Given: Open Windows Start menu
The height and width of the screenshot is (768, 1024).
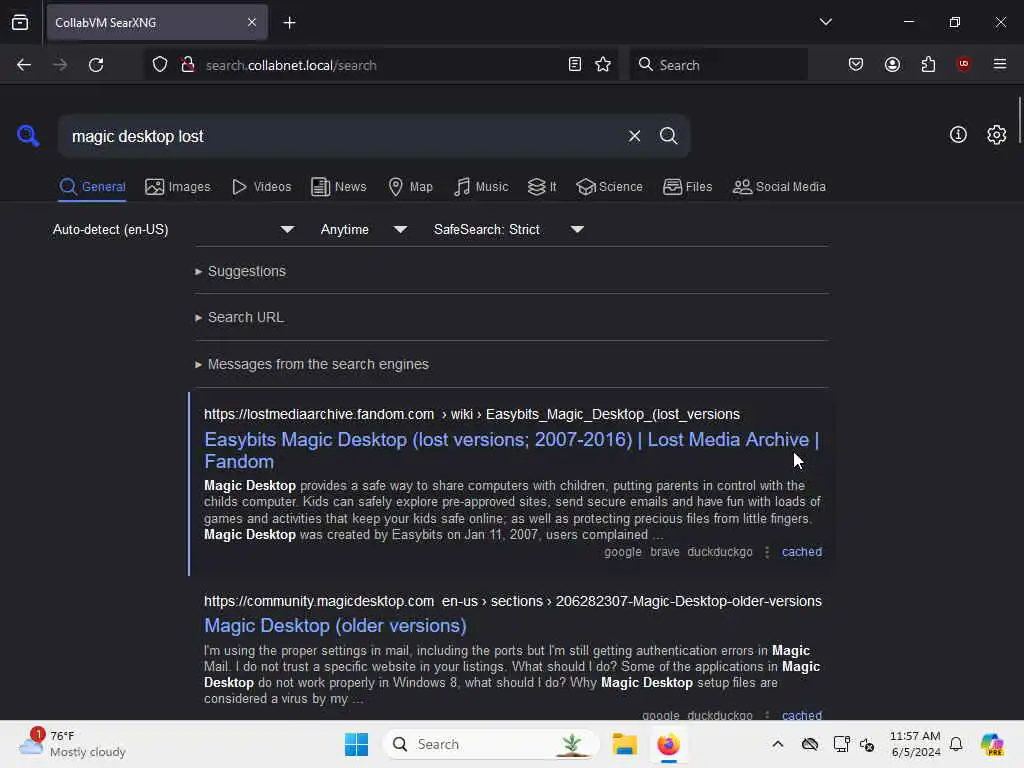Looking at the screenshot, I should (357, 744).
